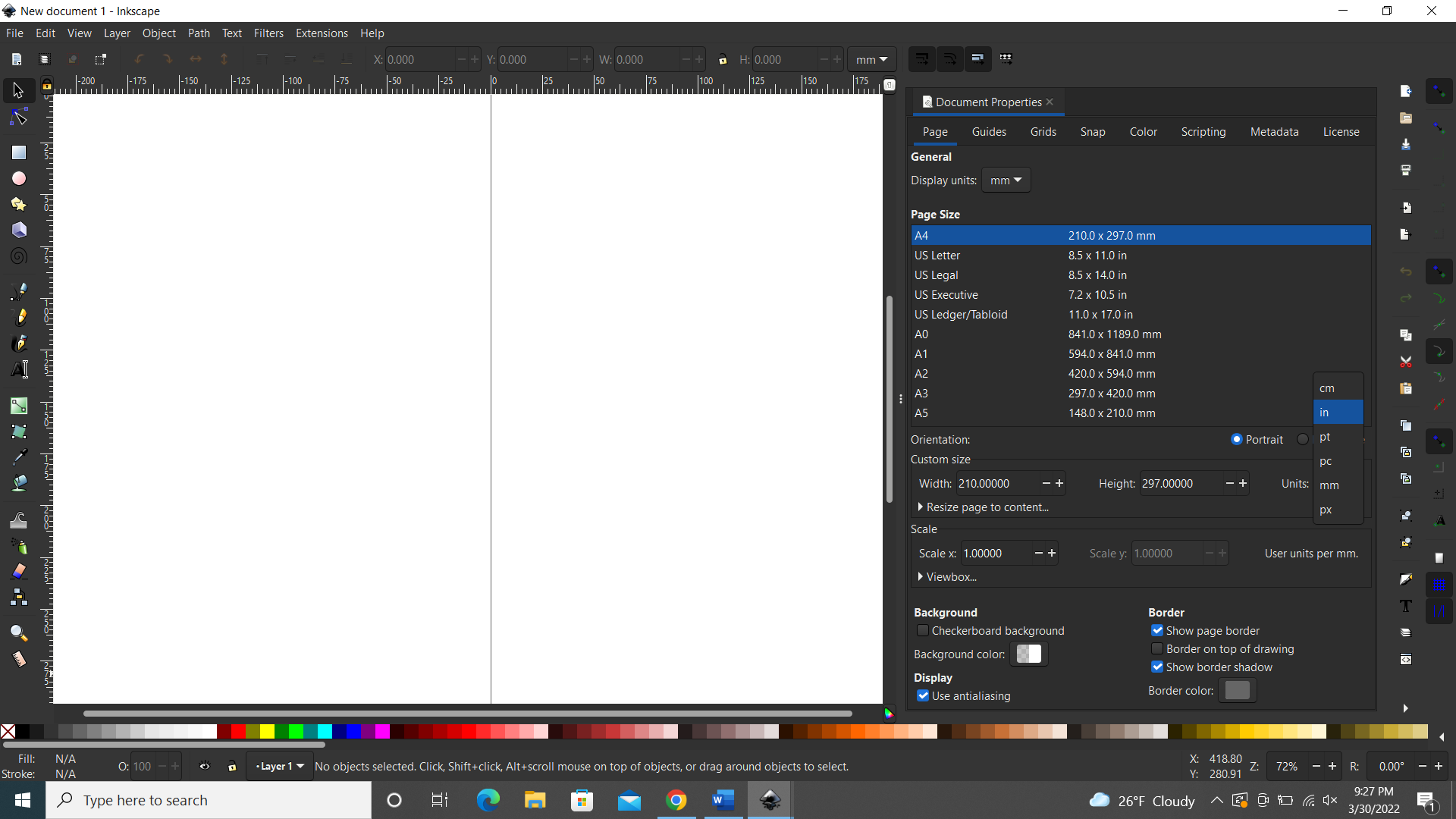The height and width of the screenshot is (819, 1456).
Task: Check Border on top of drawing
Action: click(1158, 649)
